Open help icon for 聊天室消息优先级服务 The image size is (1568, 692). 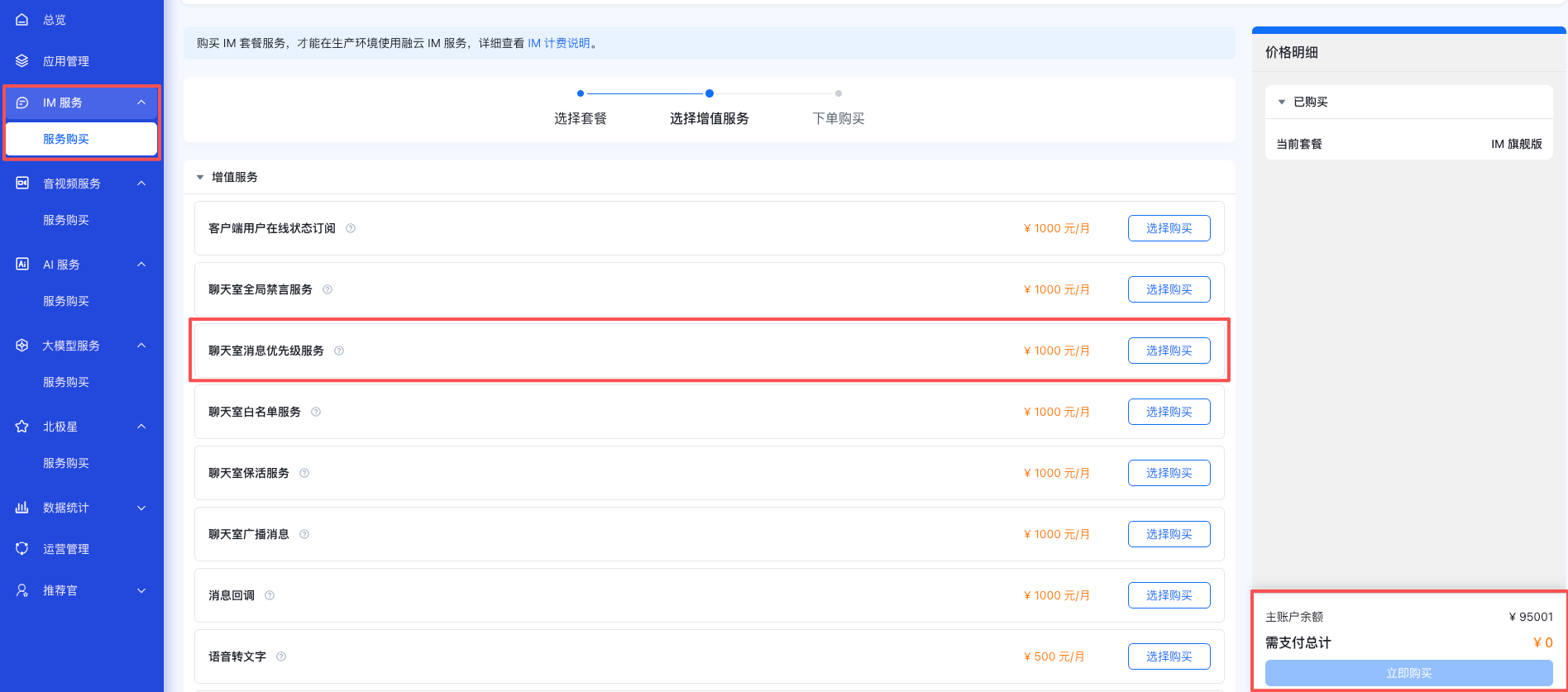(x=339, y=351)
